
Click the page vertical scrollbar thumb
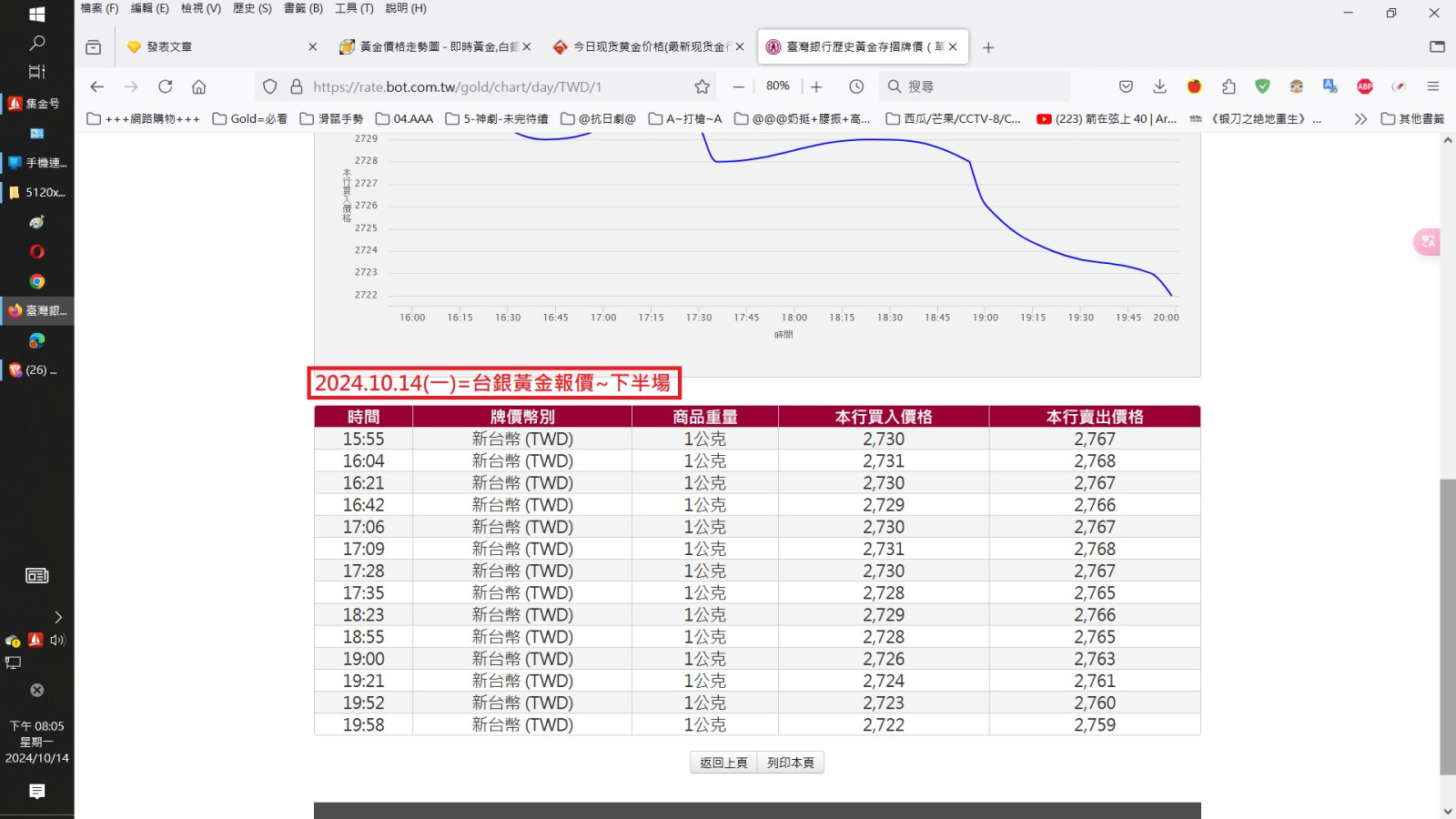click(x=1447, y=626)
